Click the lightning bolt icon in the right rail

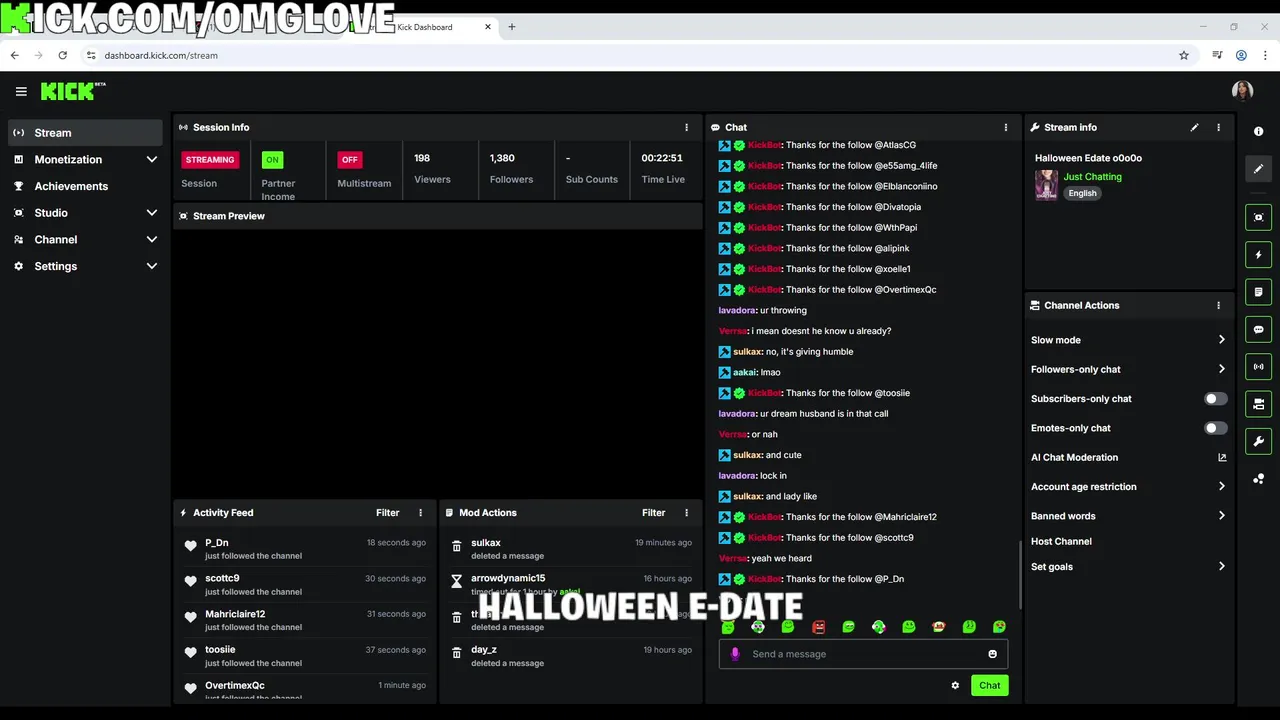1258,255
